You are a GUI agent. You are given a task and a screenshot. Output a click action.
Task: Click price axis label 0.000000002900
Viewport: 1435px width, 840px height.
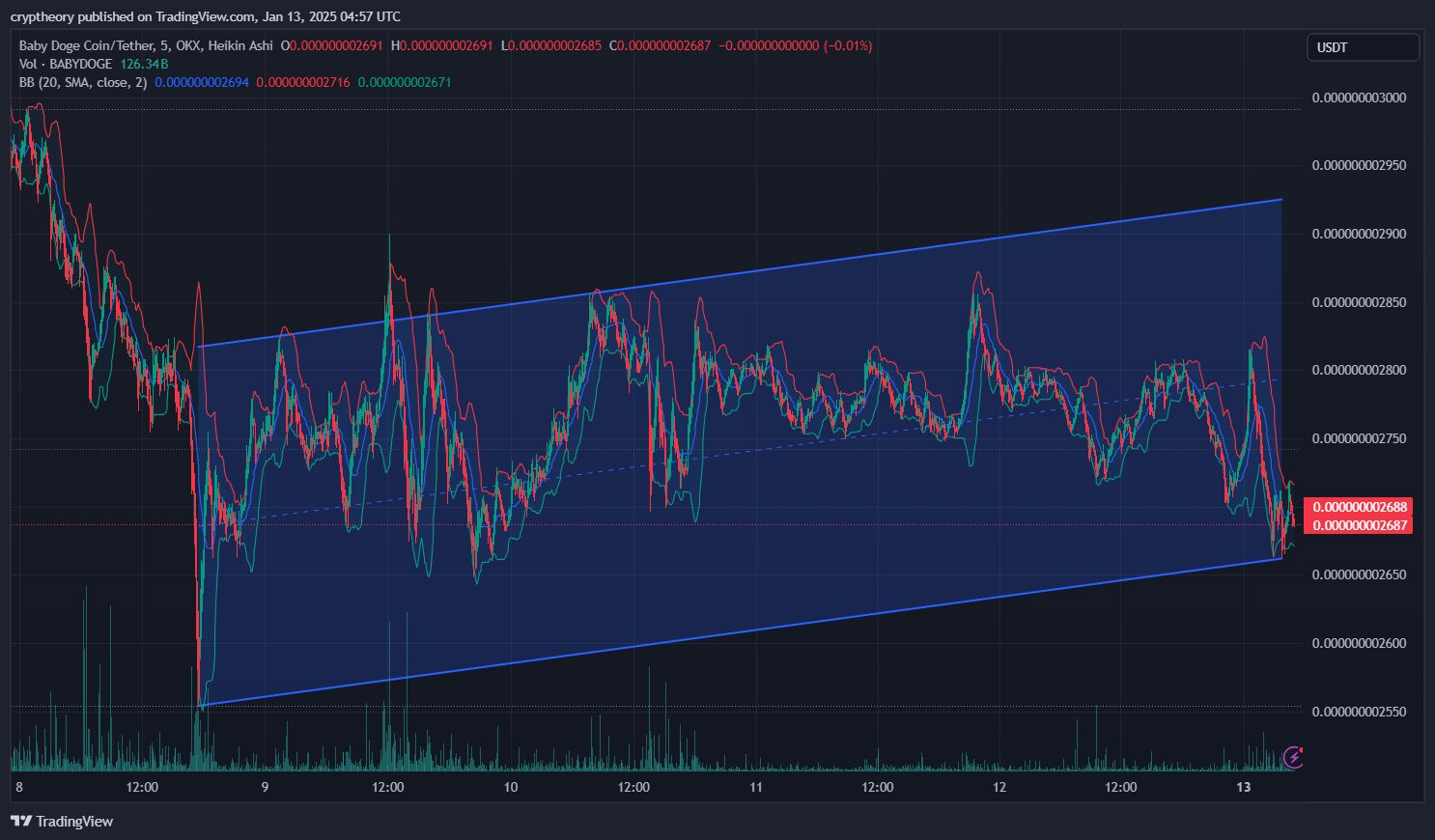click(x=1359, y=234)
